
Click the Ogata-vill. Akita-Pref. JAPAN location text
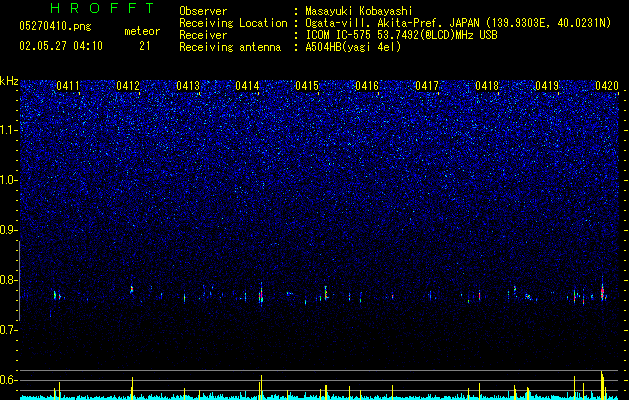(458, 23)
